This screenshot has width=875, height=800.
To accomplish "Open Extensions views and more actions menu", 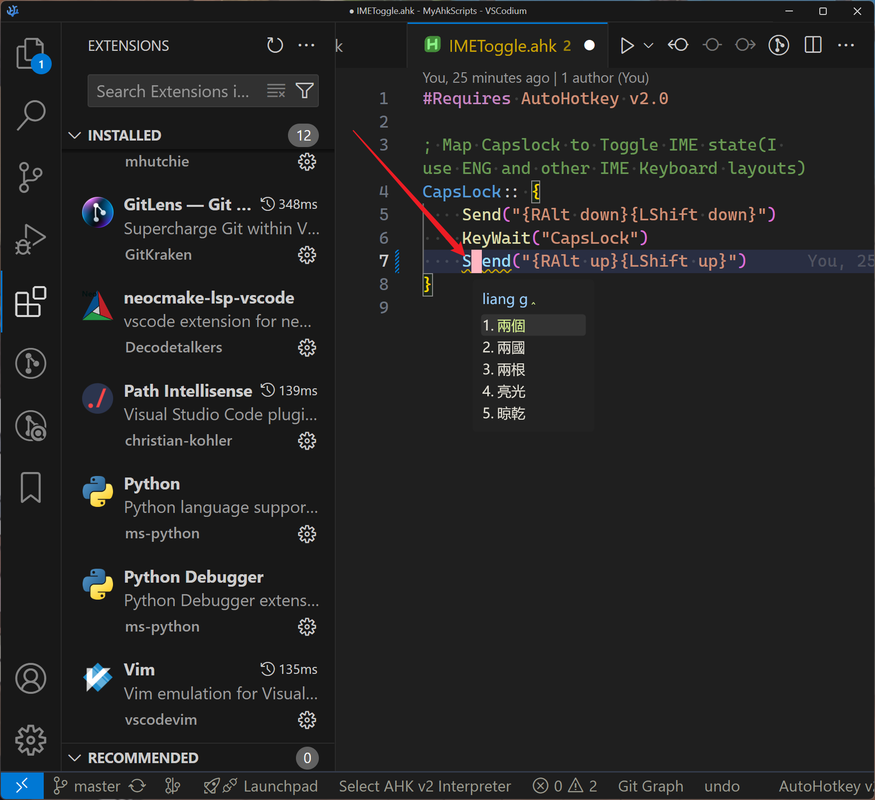I will [x=306, y=45].
